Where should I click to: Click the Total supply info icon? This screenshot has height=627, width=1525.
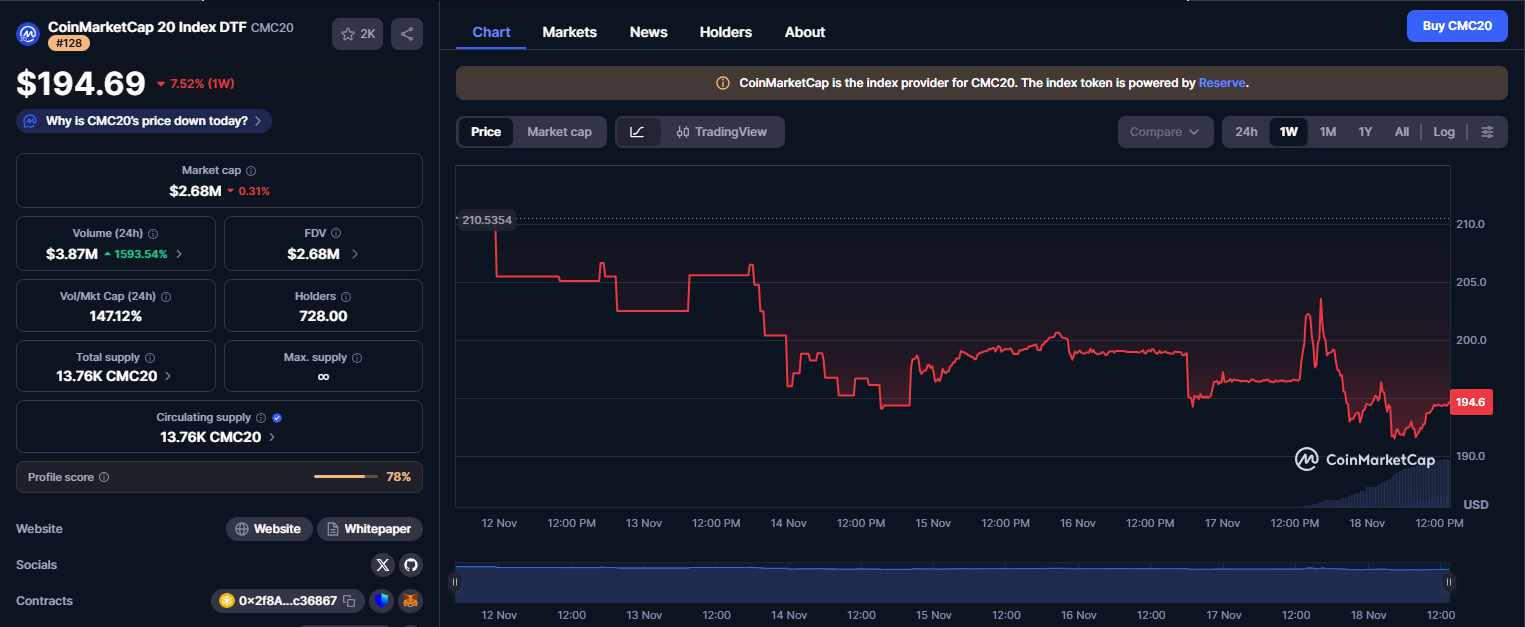(150, 358)
